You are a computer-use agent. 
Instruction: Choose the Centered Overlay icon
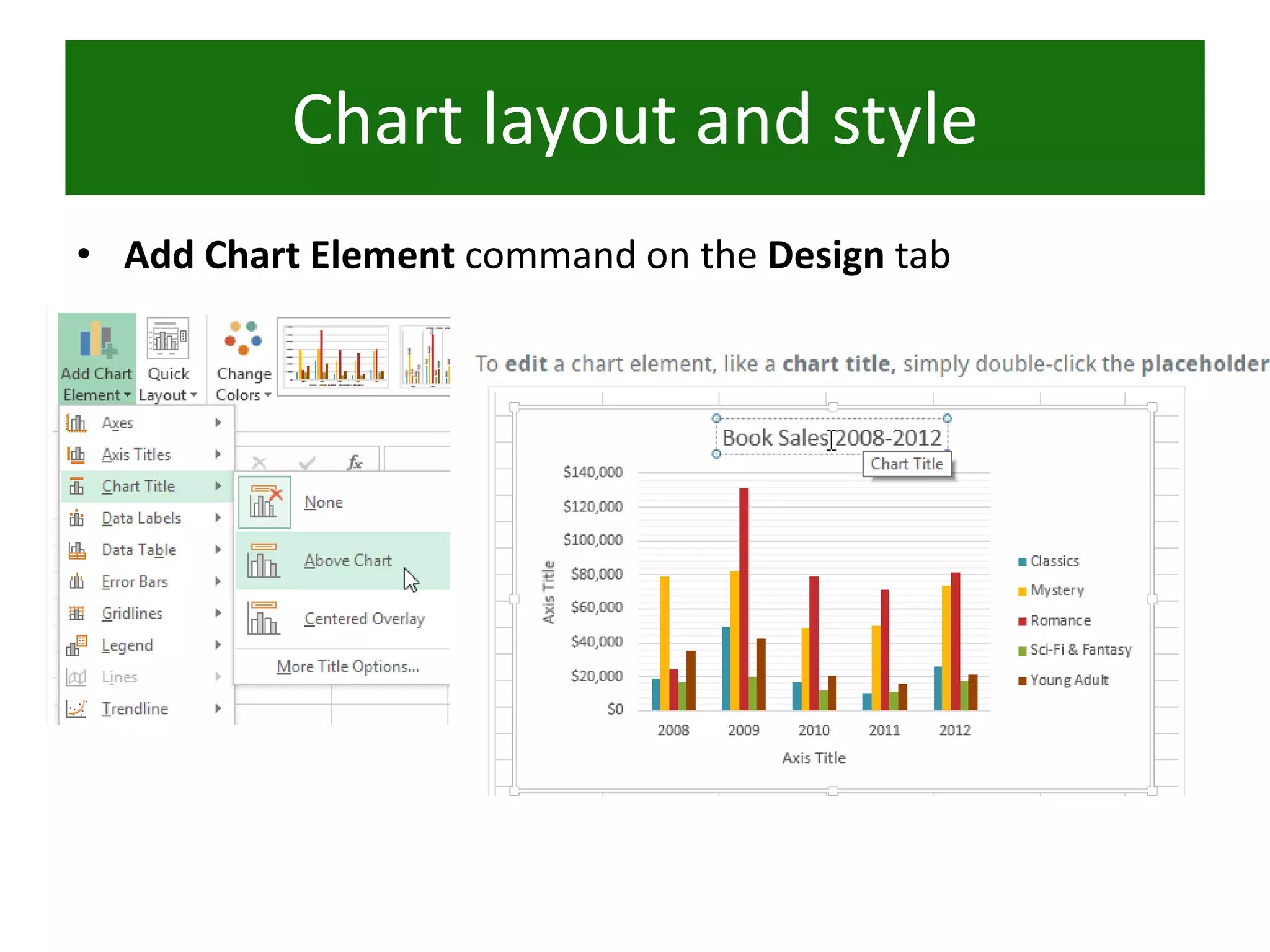[x=264, y=619]
